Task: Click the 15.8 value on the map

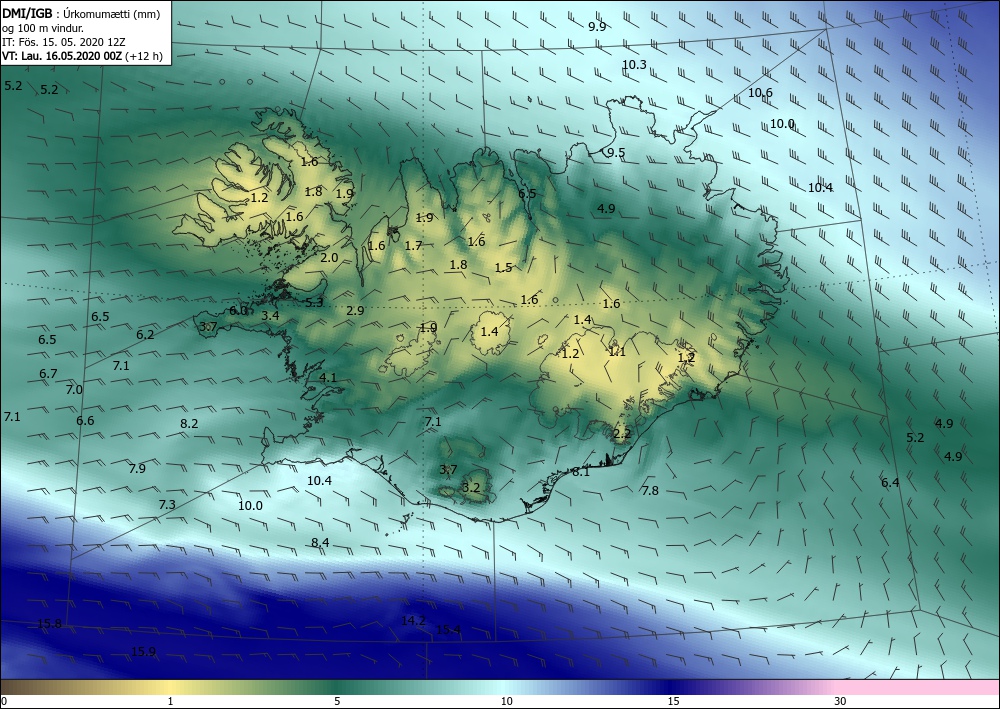Action: coord(50,624)
